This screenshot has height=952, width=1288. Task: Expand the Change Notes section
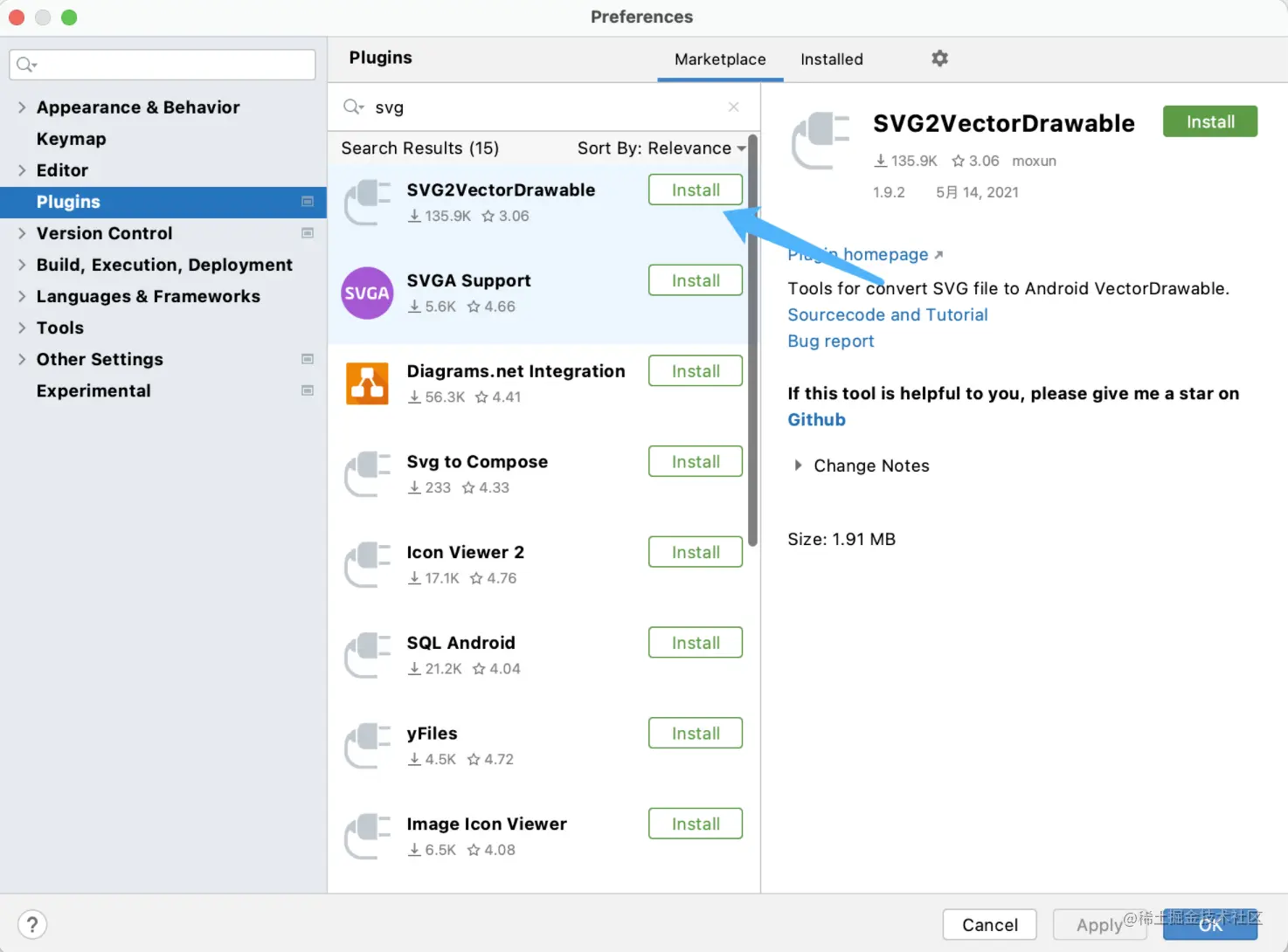click(x=798, y=466)
